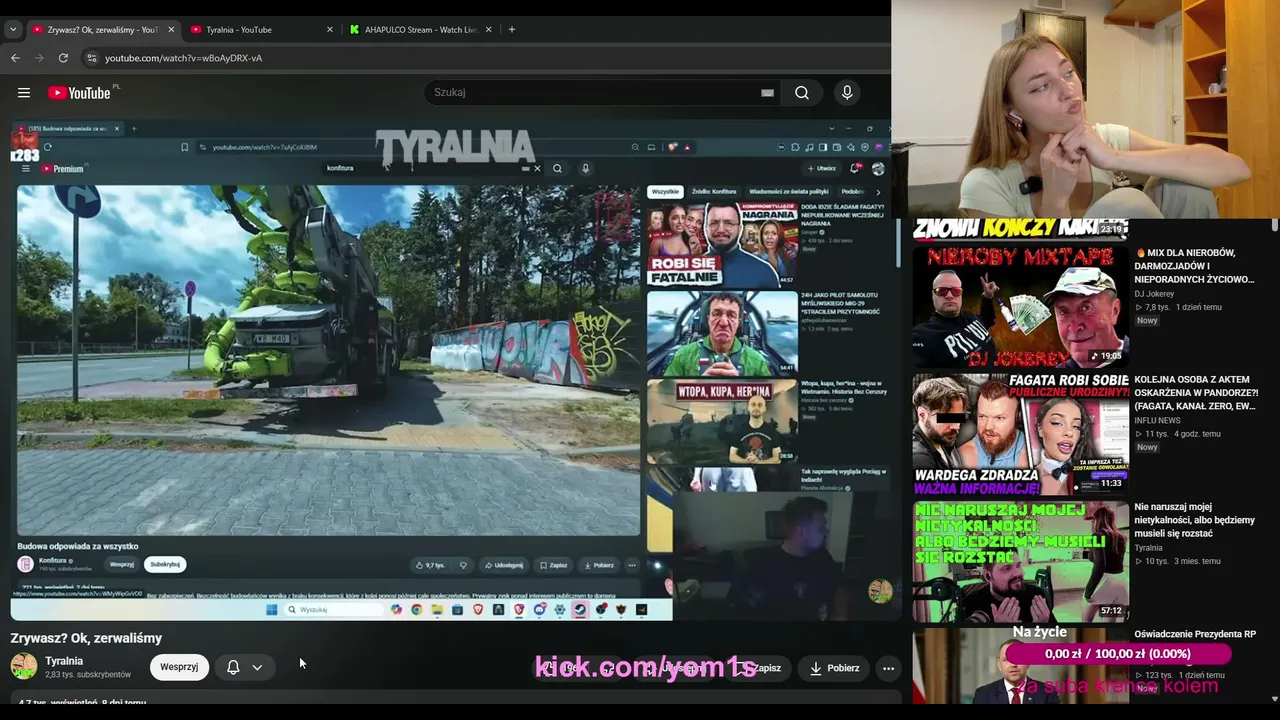This screenshot has width=1280, height=720.
Task: Click Pobierz under 'Zrywasz? Ok, zerwaliśmy'
Action: pos(835,668)
